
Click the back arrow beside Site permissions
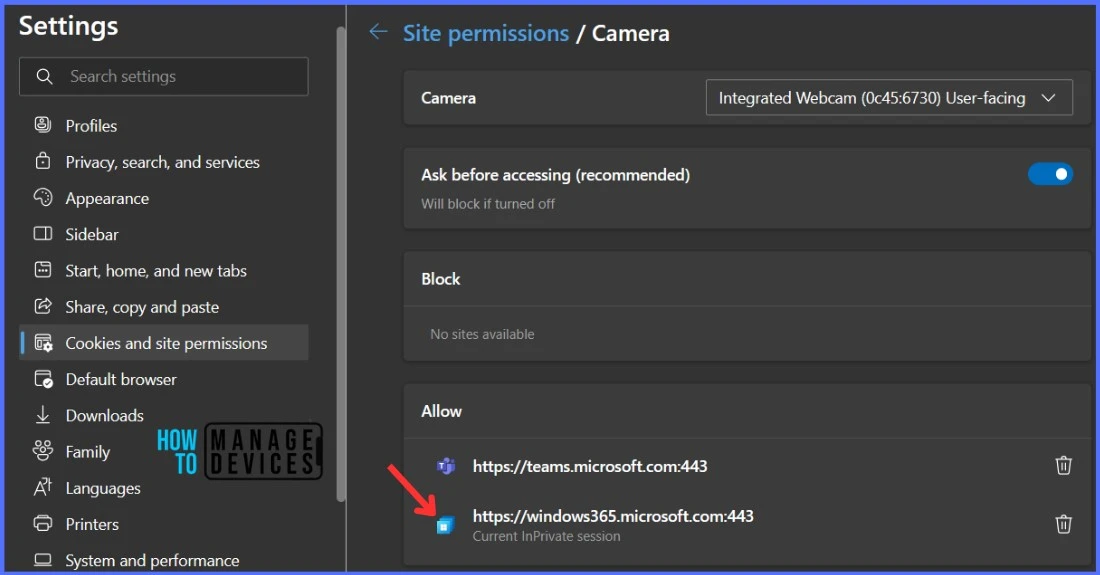pyautogui.click(x=378, y=32)
